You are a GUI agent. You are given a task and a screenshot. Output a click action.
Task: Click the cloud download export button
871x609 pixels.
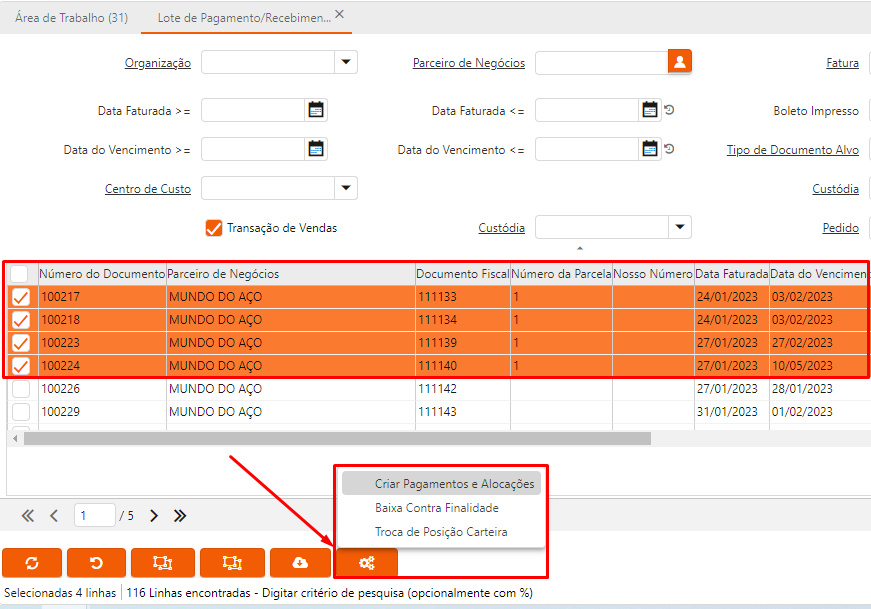tap(299, 563)
